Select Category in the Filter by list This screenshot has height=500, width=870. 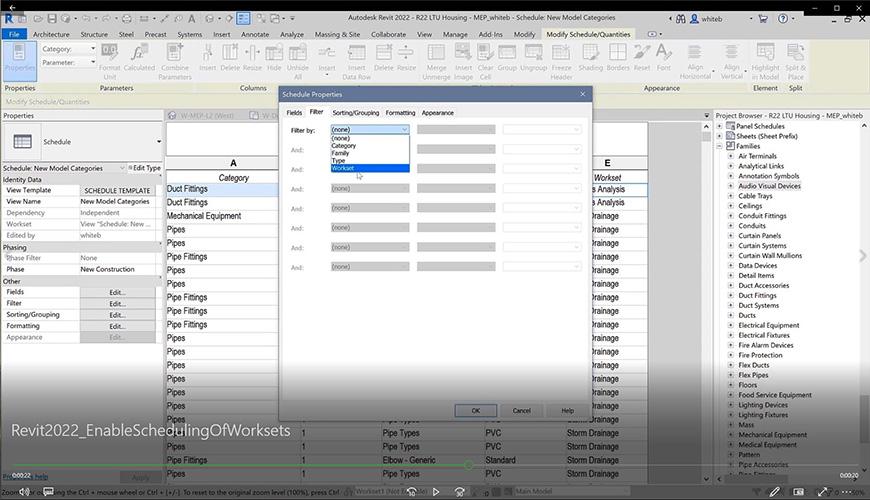[x=370, y=145]
